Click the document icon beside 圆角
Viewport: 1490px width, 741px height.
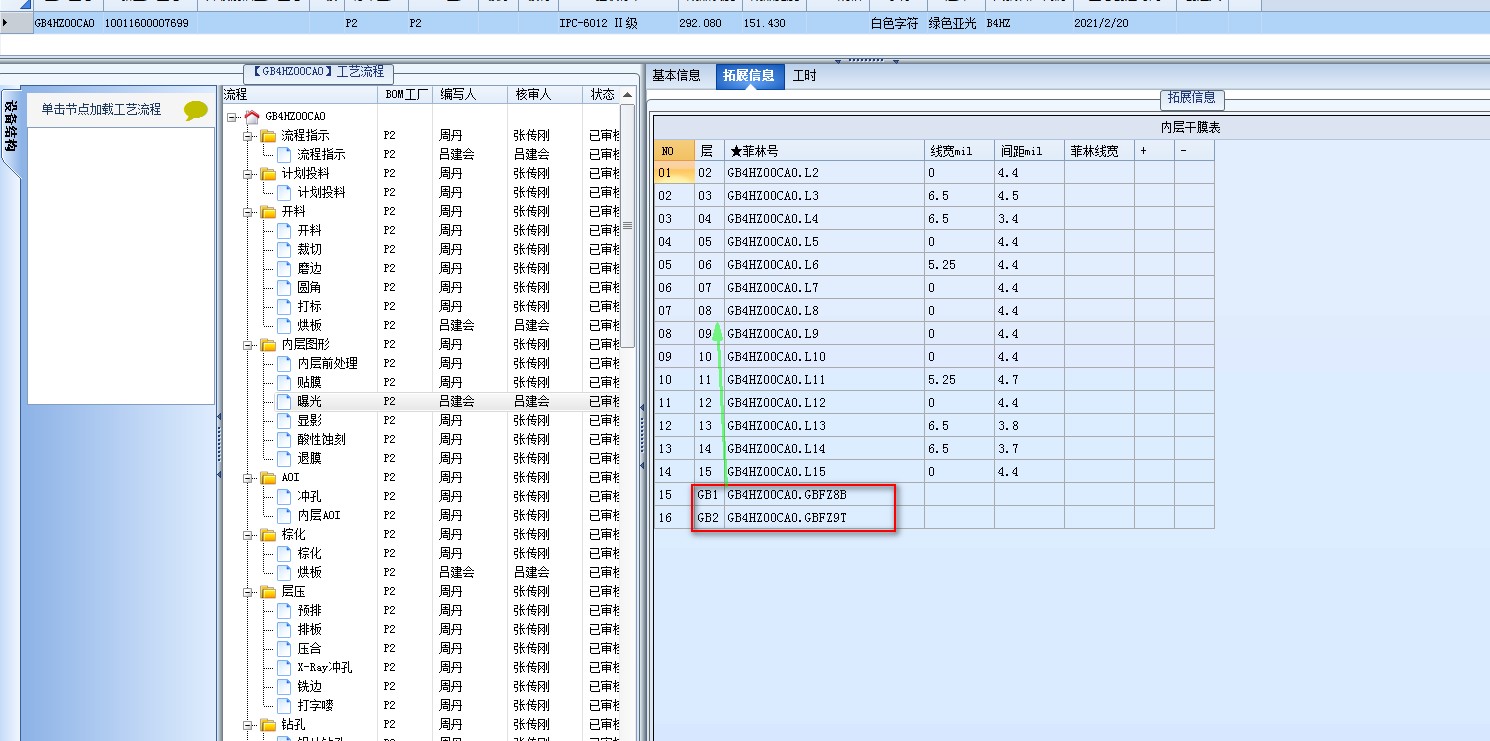point(284,288)
